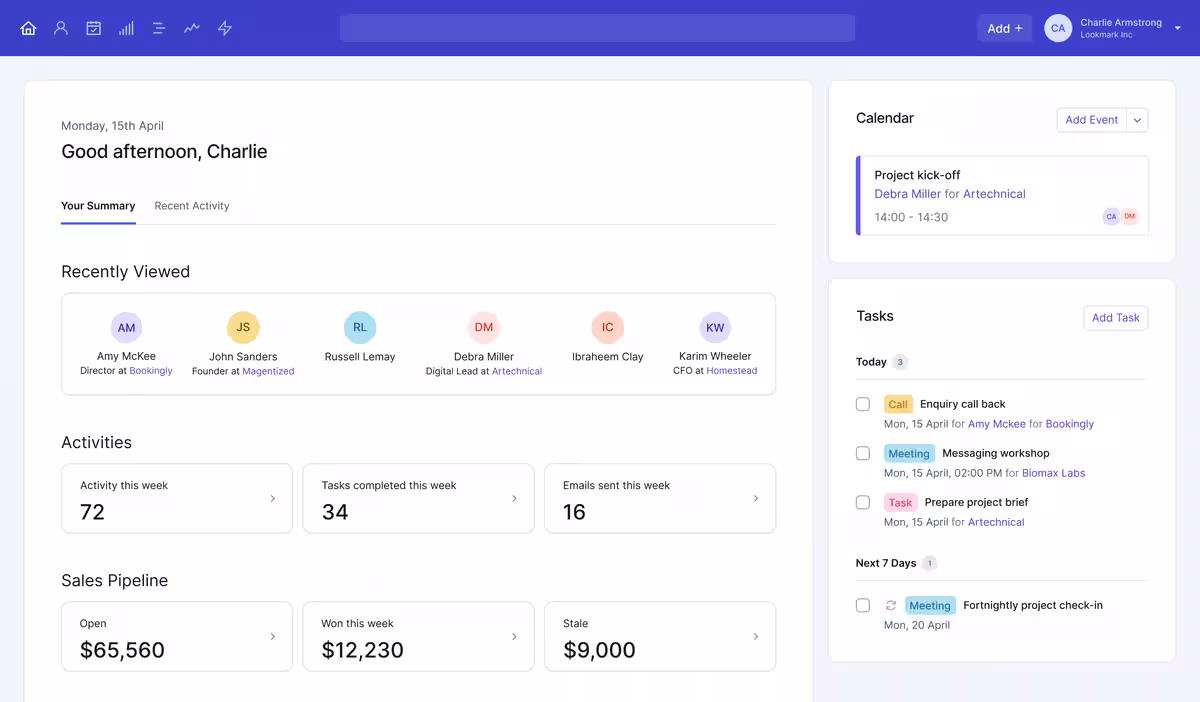Check off the Enquiry call back task
Image resolution: width=1200 pixels, height=702 pixels.
[863, 404]
